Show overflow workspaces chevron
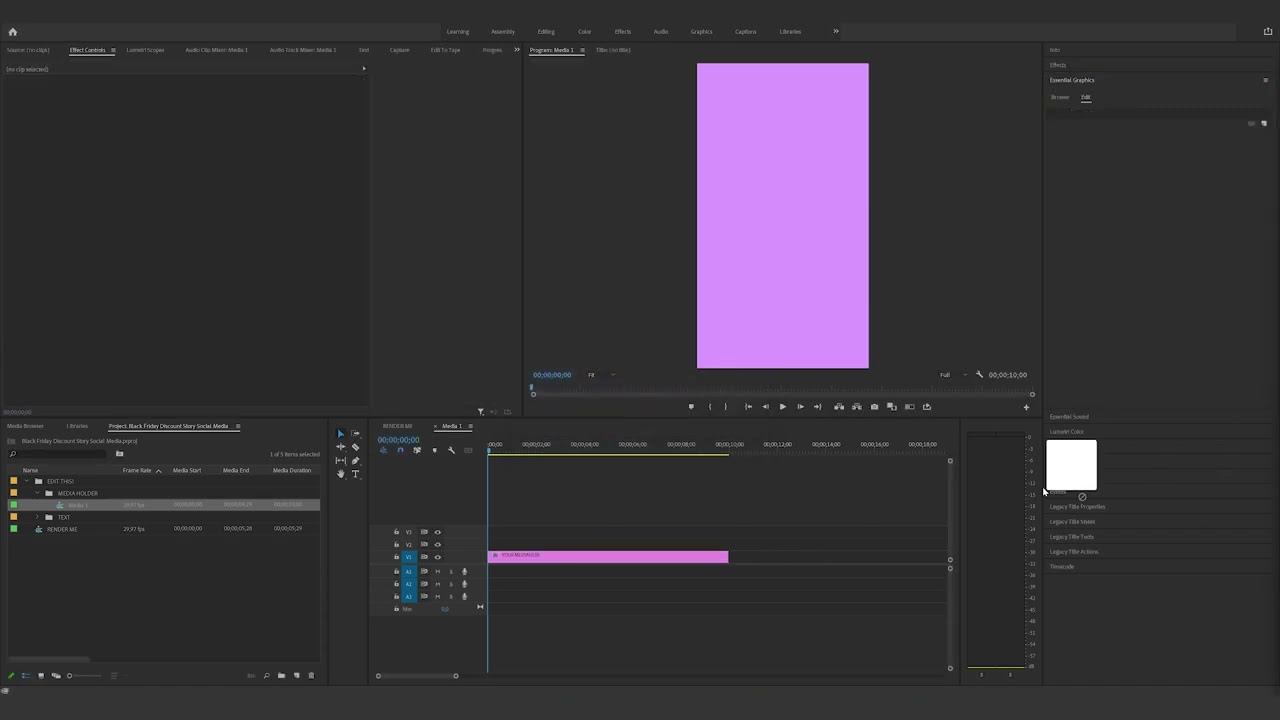This screenshot has height=720, width=1280. pos(836,32)
